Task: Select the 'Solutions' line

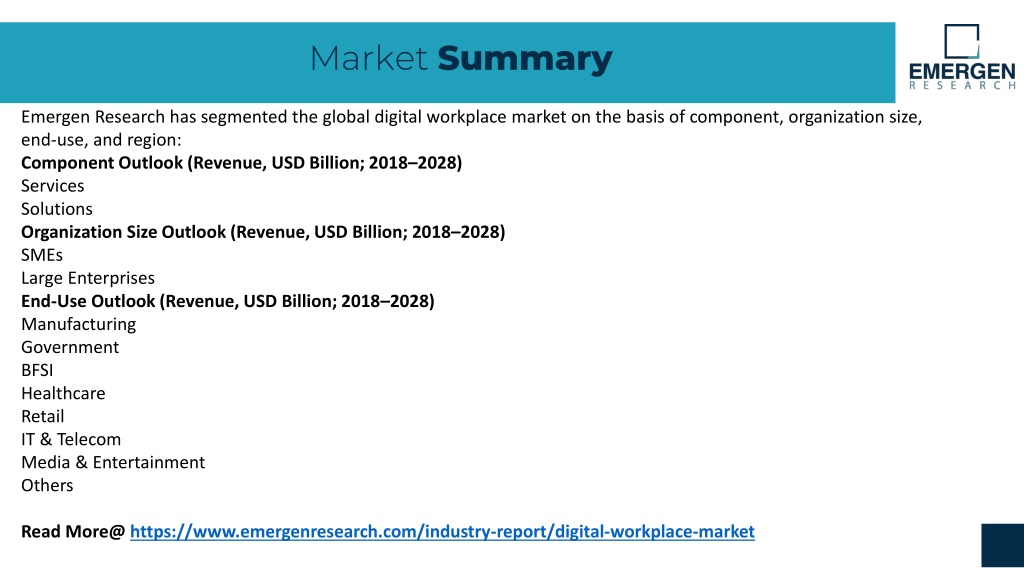Action: pos(57,209)
